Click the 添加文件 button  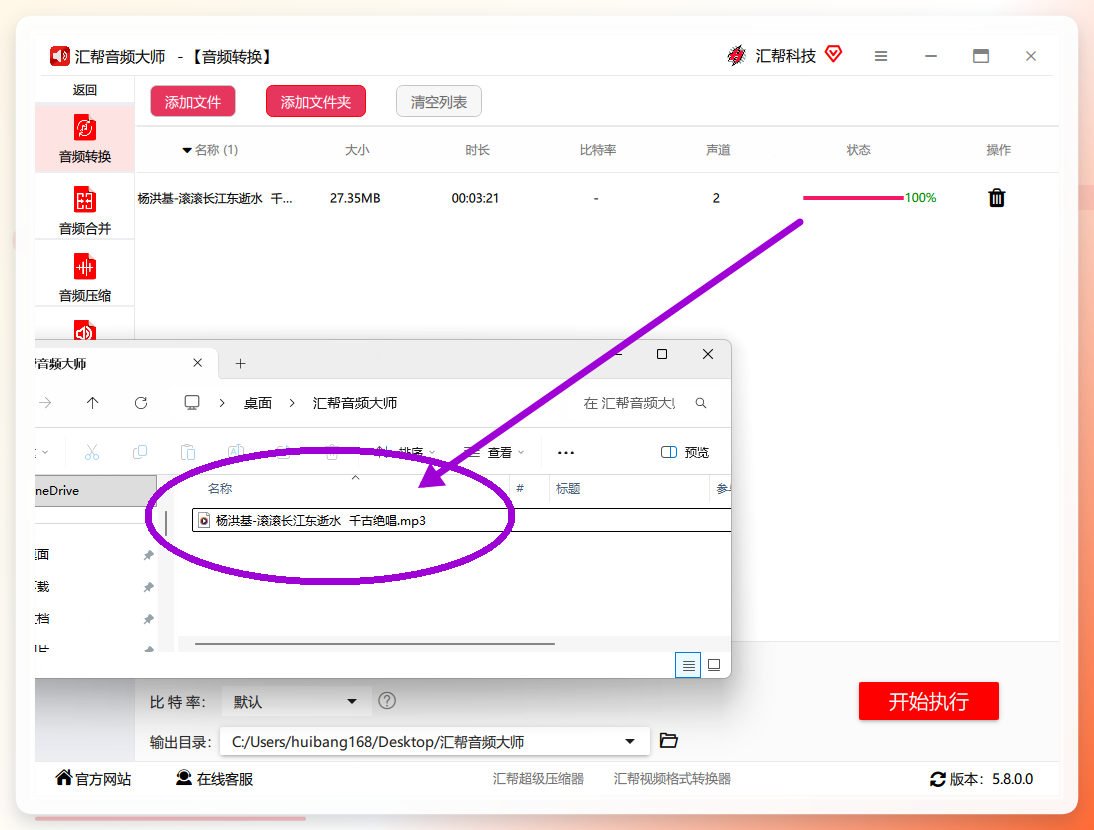(193, 102)
